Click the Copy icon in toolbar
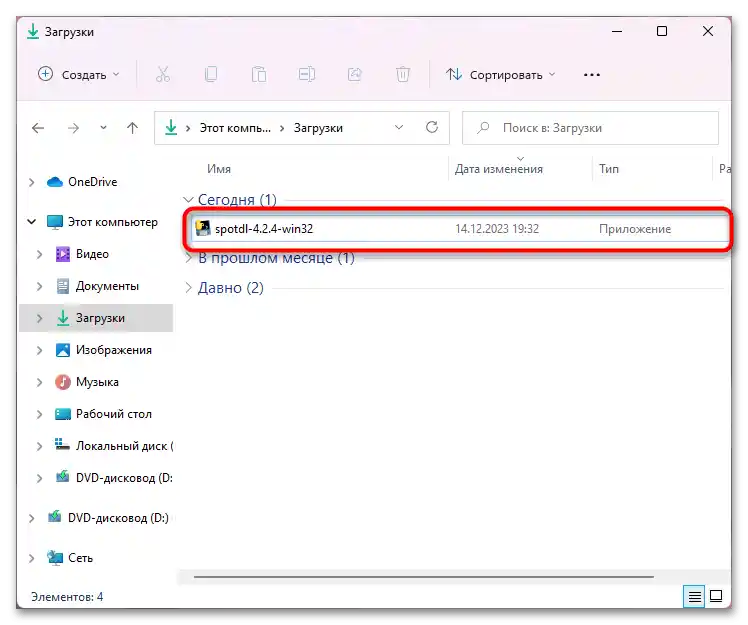Viewport: 748px width, 625px height. tap(211, 74)
